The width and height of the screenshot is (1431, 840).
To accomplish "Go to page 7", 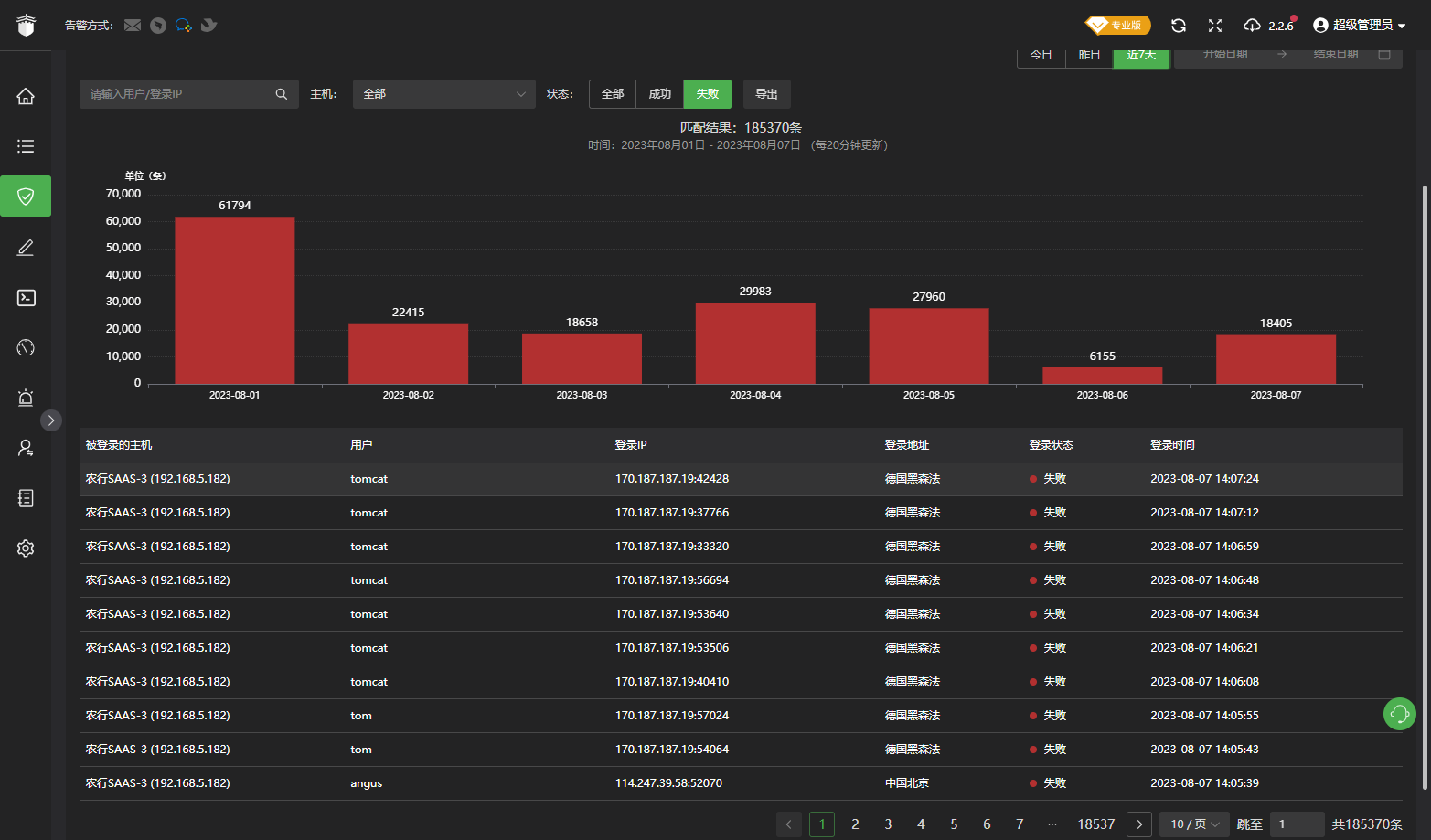I will 1020,824.
